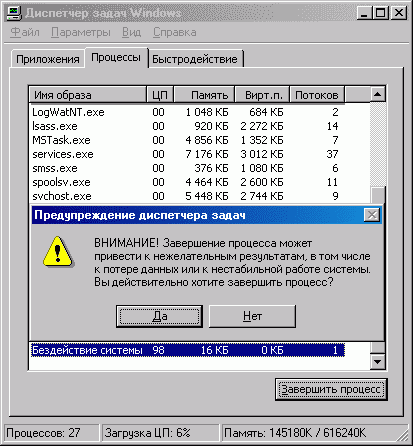This screenshot has height=446, width=413.
Task: Click the Загрузка ЦП: 6% status entry
Action: 160,433
